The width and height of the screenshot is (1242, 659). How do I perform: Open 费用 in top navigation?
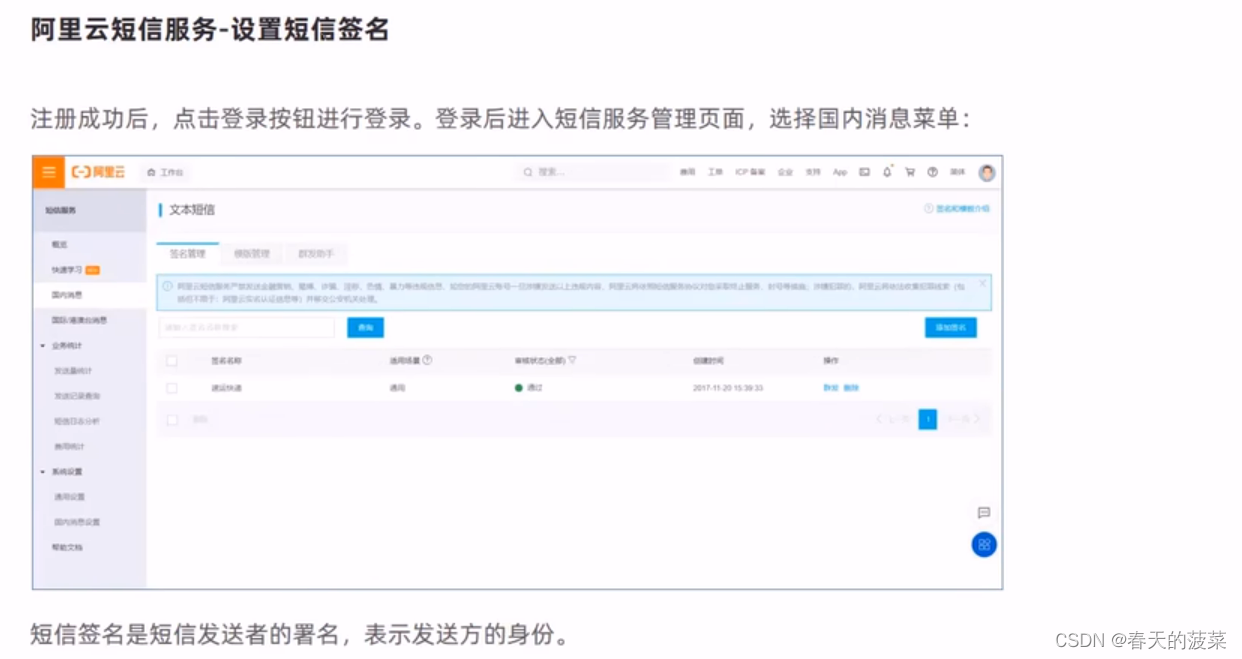[687, 172]
